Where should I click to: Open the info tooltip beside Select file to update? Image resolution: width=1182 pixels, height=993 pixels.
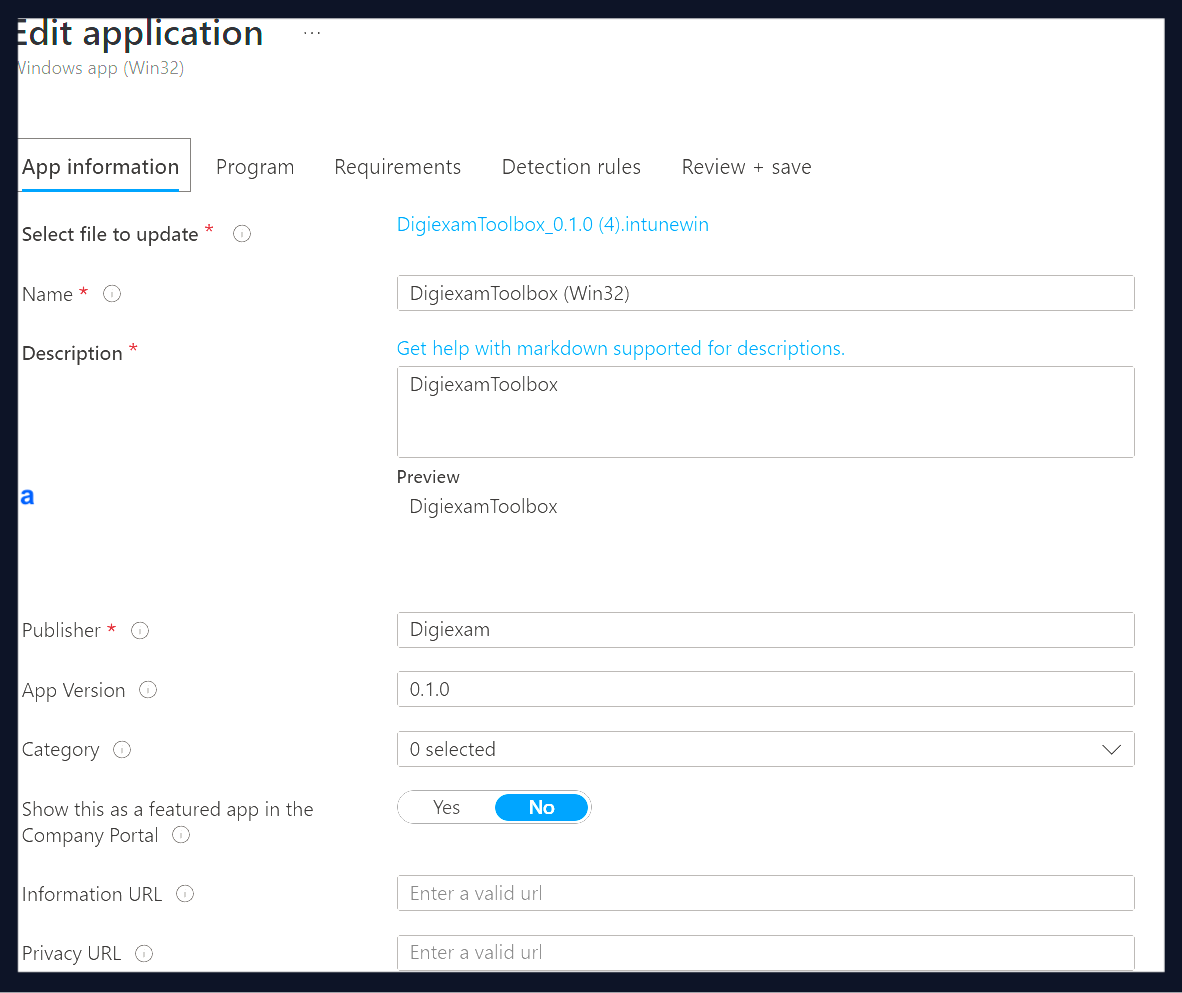pos(241,233)
